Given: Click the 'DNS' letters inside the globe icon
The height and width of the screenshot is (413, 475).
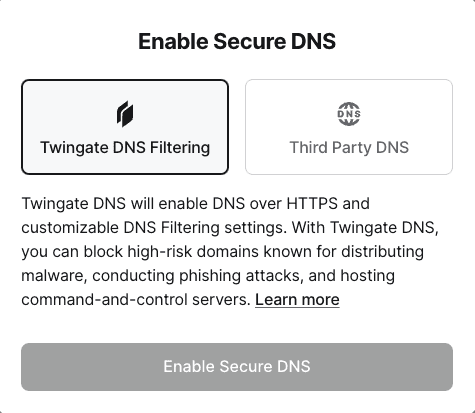Looking at the screenshot, I should tap(349, 114).
